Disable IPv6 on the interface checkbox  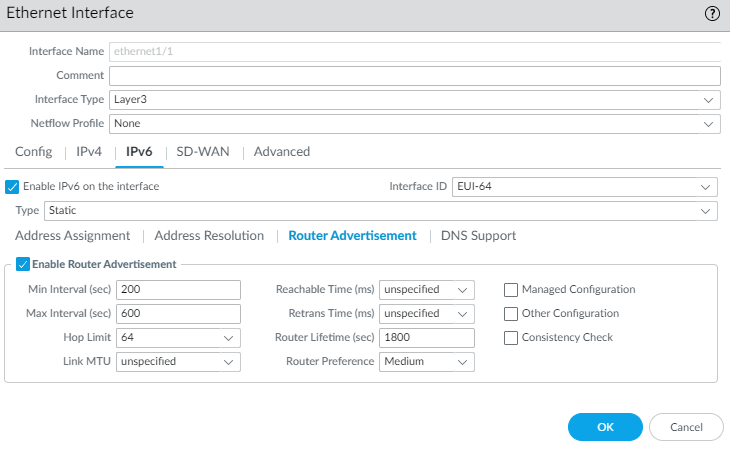pyautogui.click(x=13, y=186)
